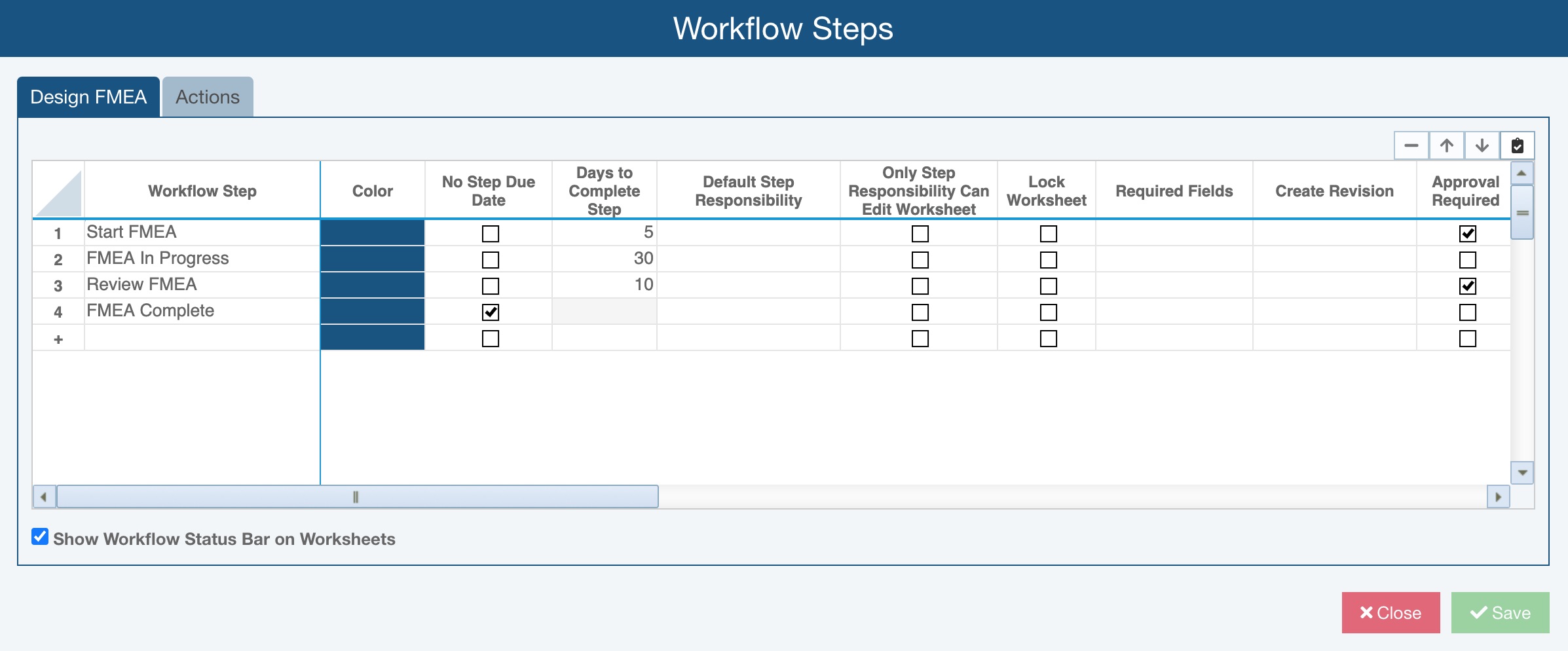This screenshot has width=1568, height=651.
Task: Select the Design FMEA tab
Action: [x=88, y=97]
